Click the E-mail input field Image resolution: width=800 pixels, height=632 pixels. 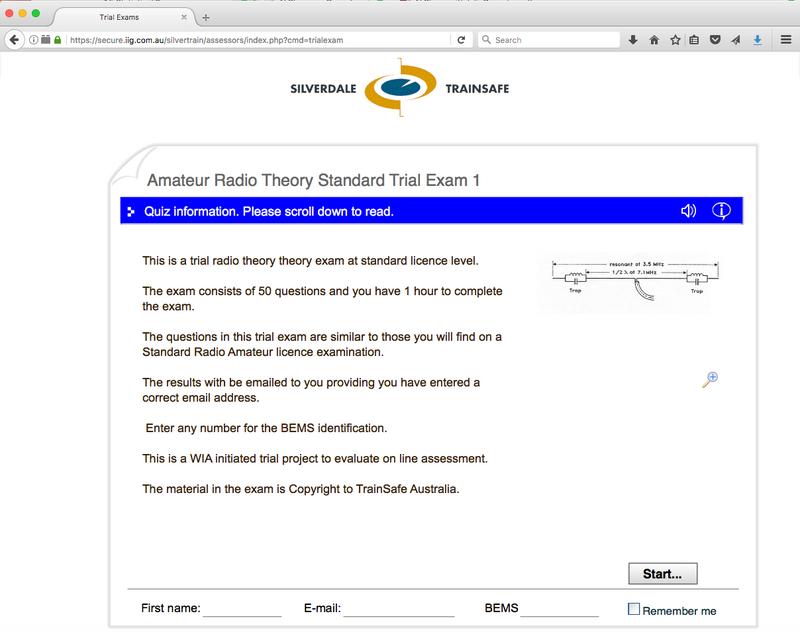coord(399,607)
